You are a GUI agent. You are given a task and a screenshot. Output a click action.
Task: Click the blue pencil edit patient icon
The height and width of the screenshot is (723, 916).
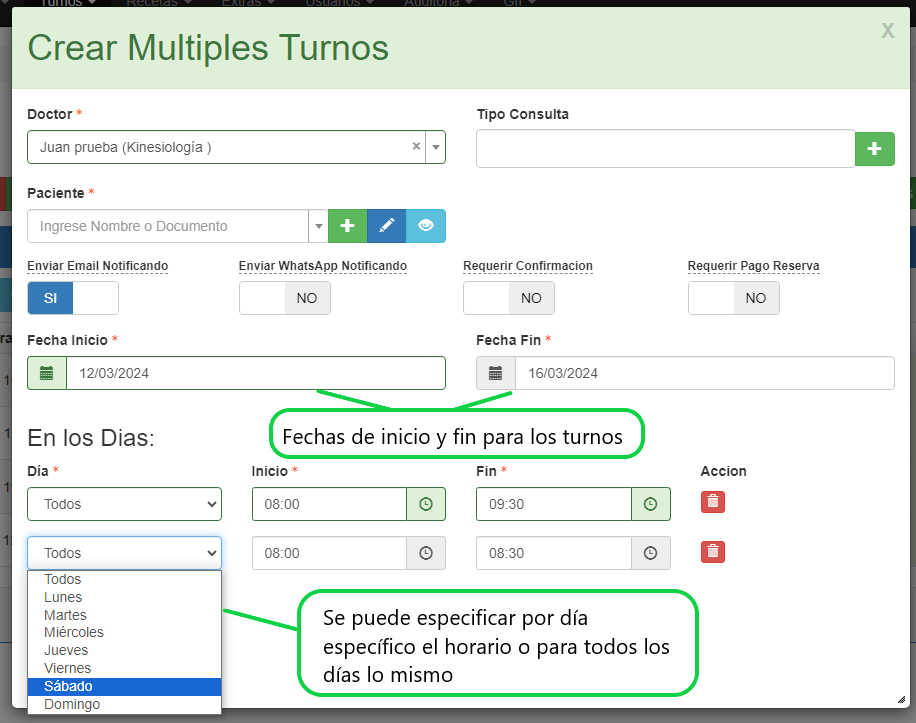tap(386, 226)
